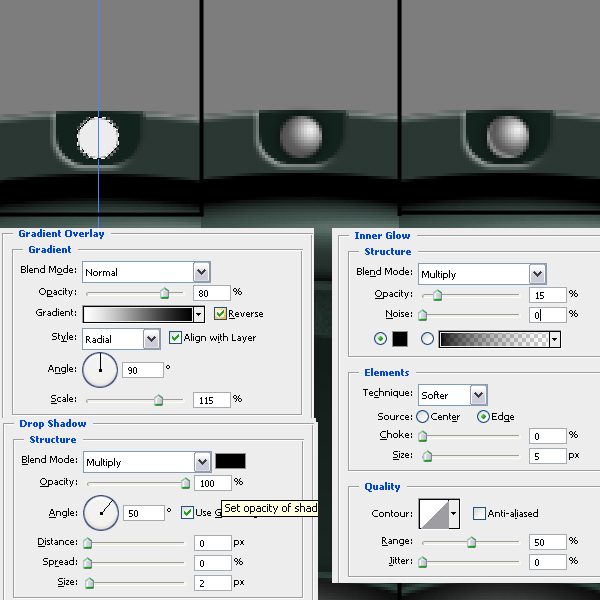Adjust the Scale slider
600x600 pixels.
[158, 400]
